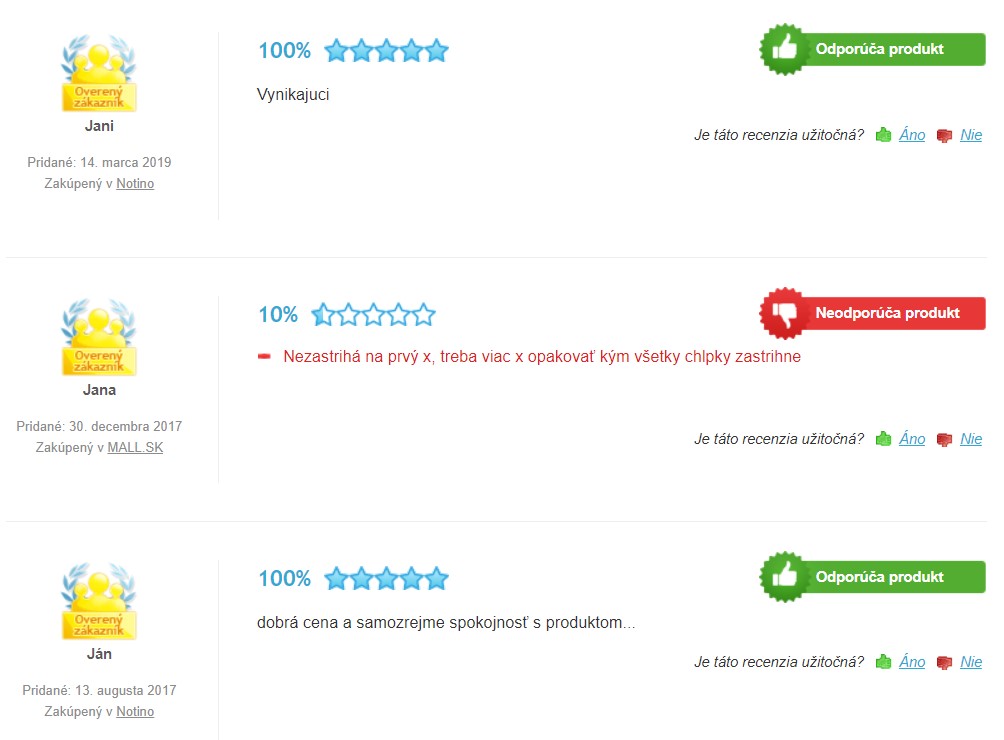Click green thumbs-up icon on Jani's review
The width and height of the screenshot is (1004, 740).
(x=883, y=135)
